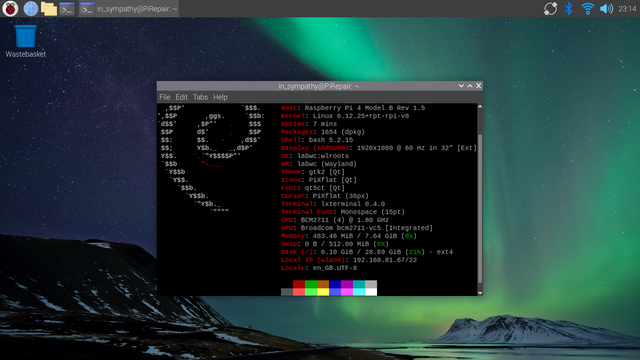Click the WM 'labwc (Wayland)' text
Image resolution: width=640 pixels, height=360 pixels.
[x=327, y=164]
